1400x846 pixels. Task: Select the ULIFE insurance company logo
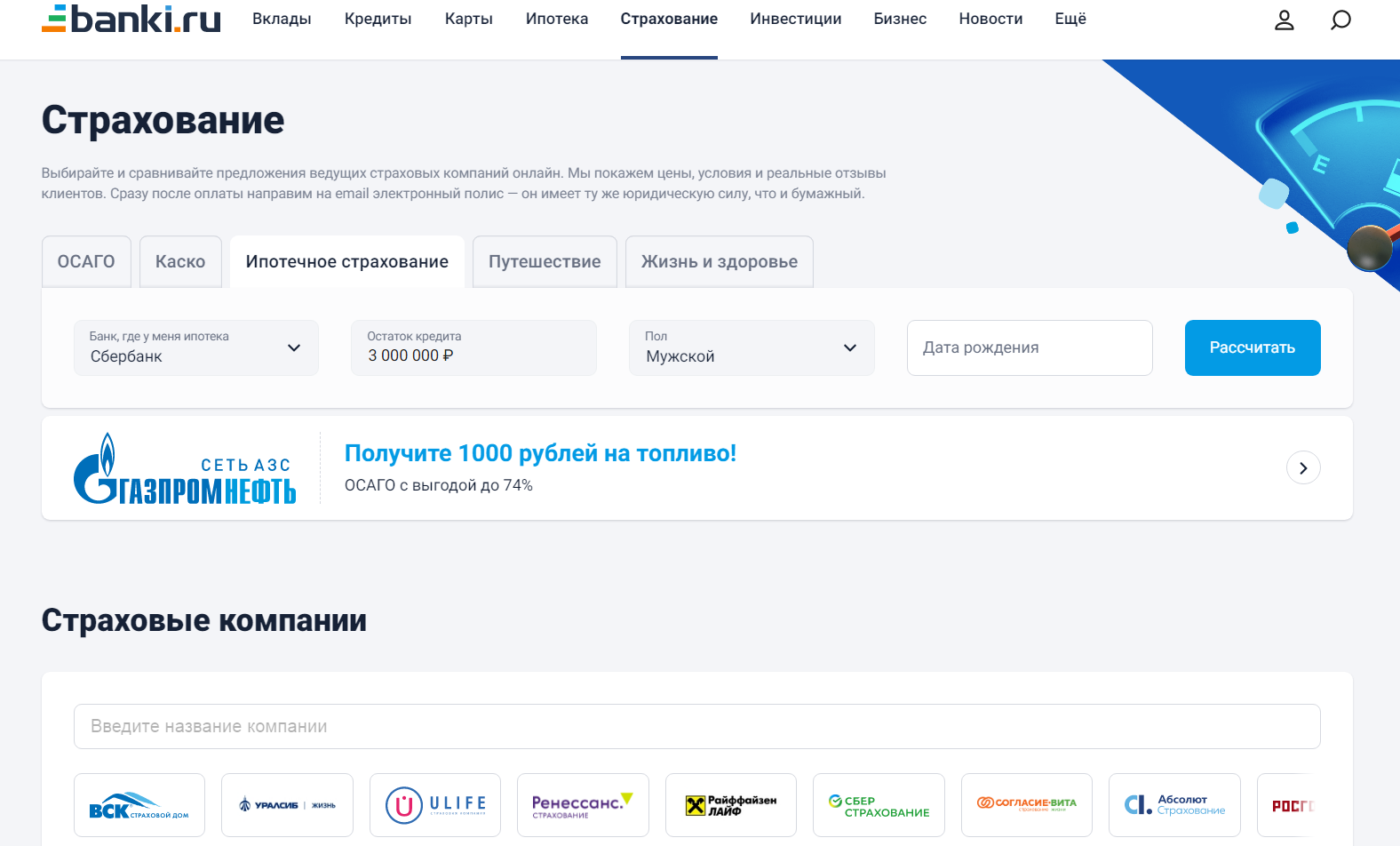coord(435,805)
